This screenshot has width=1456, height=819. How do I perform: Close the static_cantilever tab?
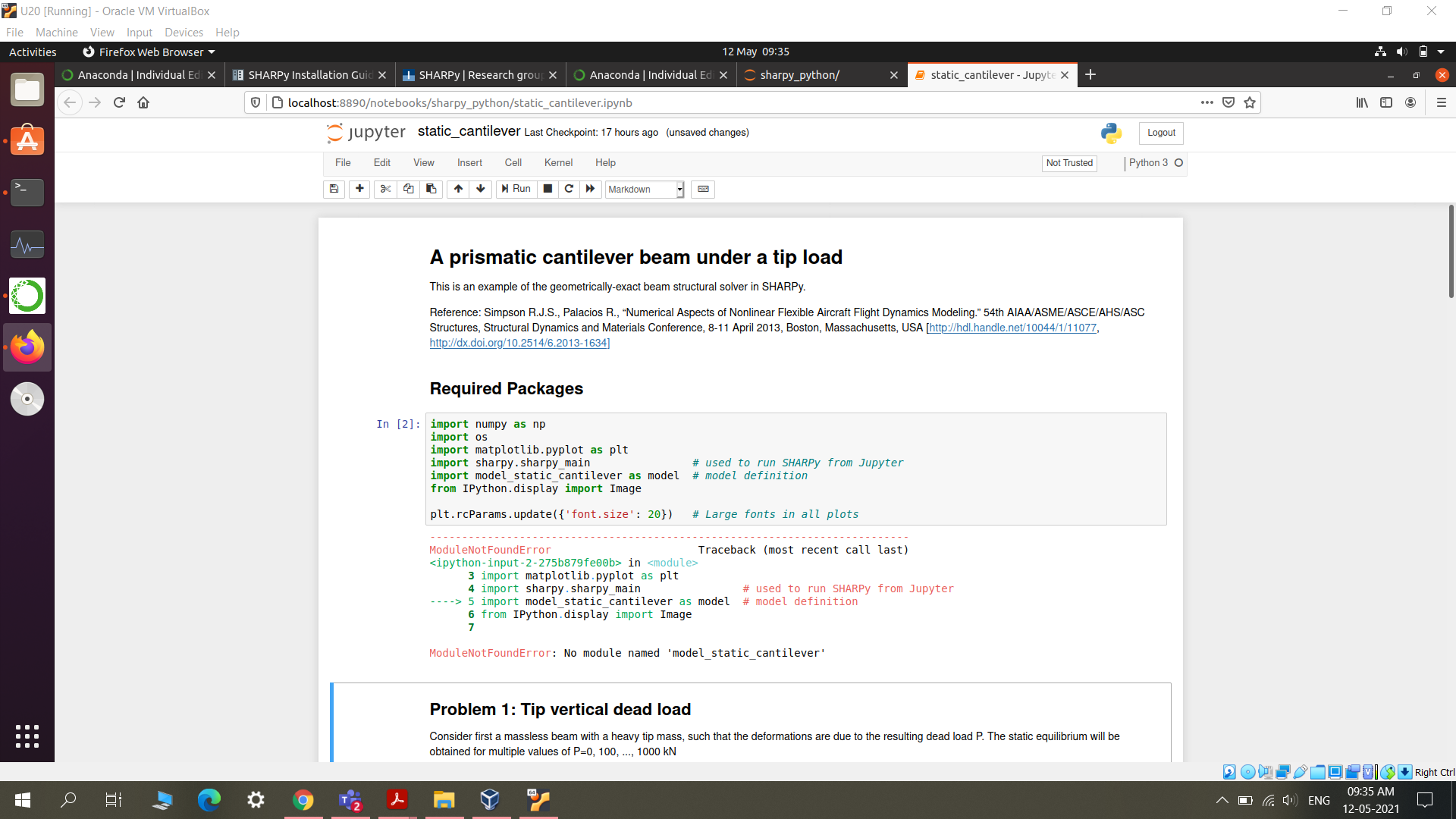point(1065,75)
